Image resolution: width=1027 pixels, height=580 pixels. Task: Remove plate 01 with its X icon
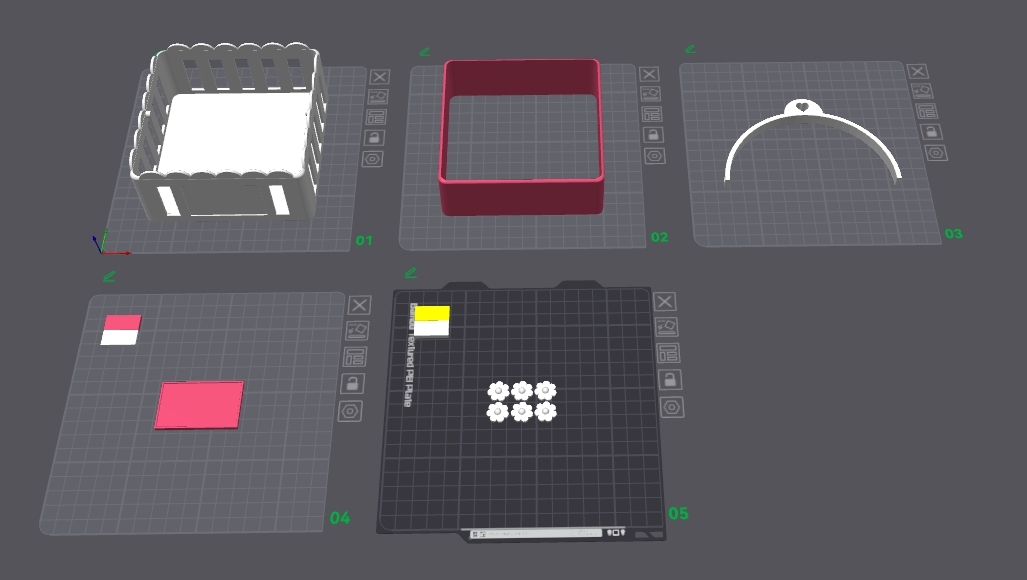(x=380, y=77)
